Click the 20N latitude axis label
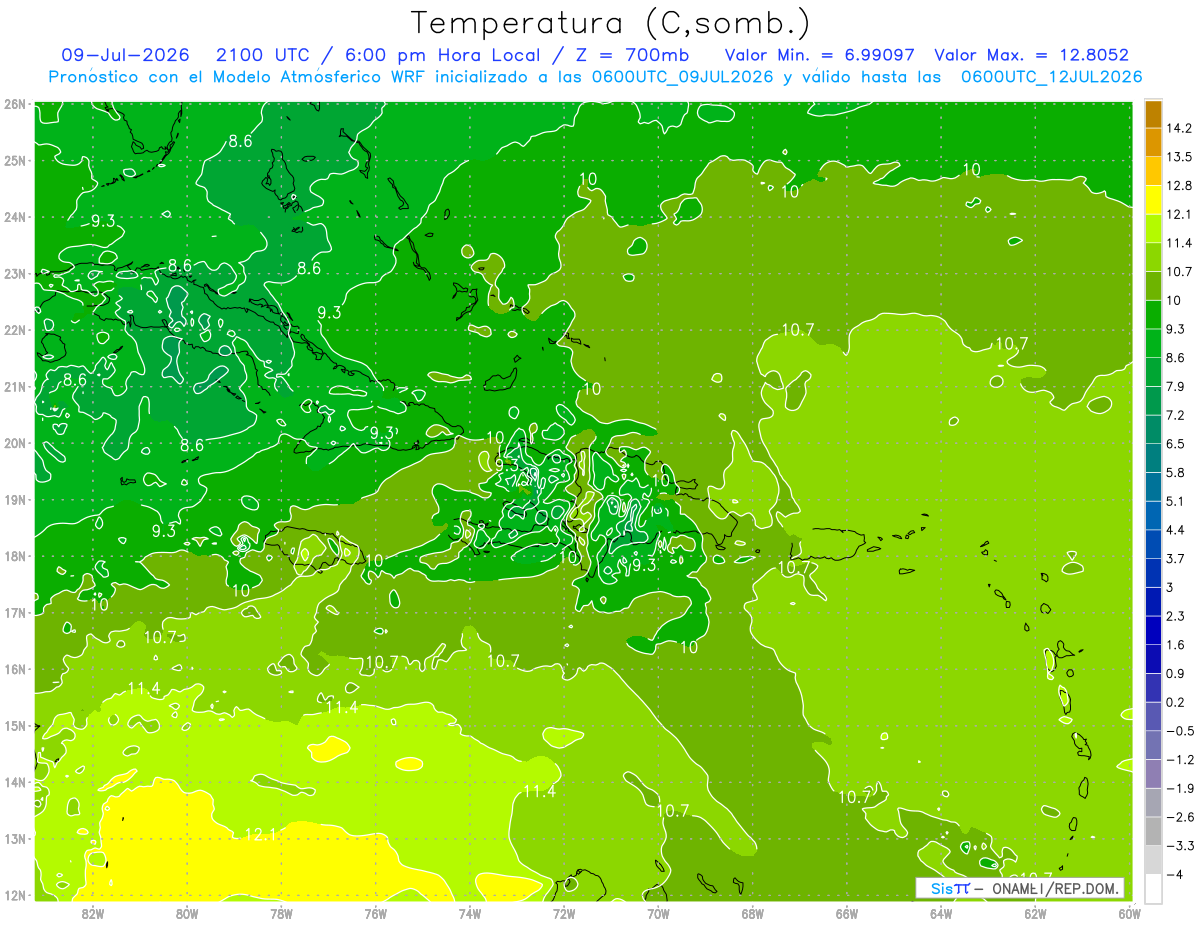The height and width of the screenshot is (927, 1200). 14,443
